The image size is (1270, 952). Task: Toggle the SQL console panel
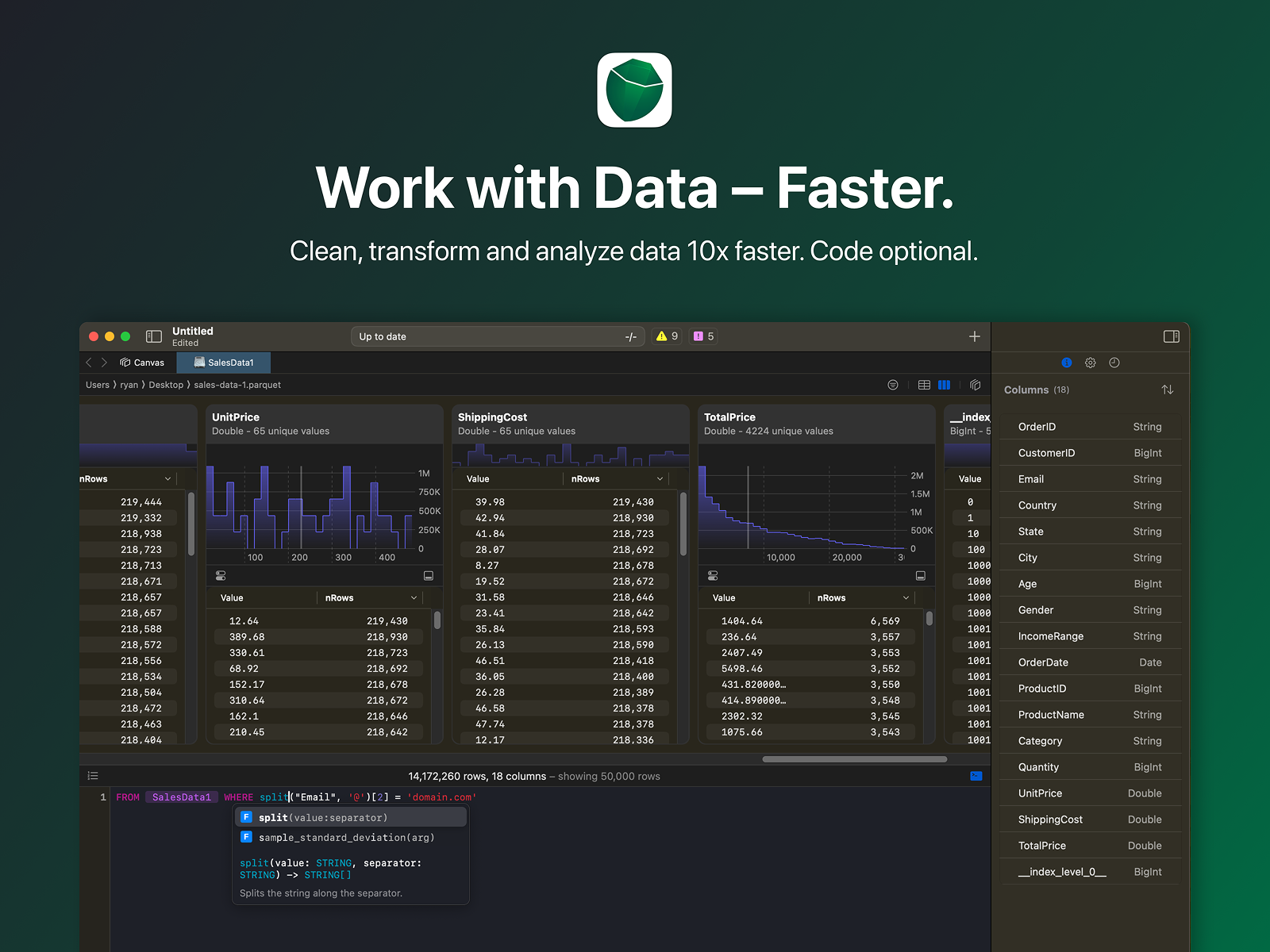pyautogui.click(x=976, y=776)
